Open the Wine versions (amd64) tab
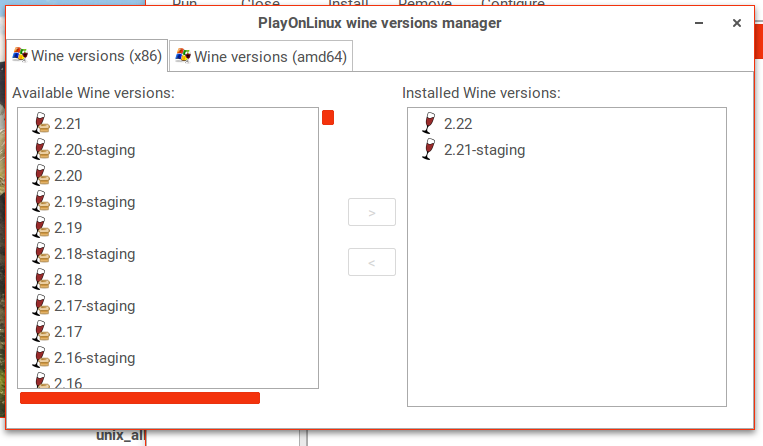763x446 pixels. pyautogui.click(x=261, y=56)
